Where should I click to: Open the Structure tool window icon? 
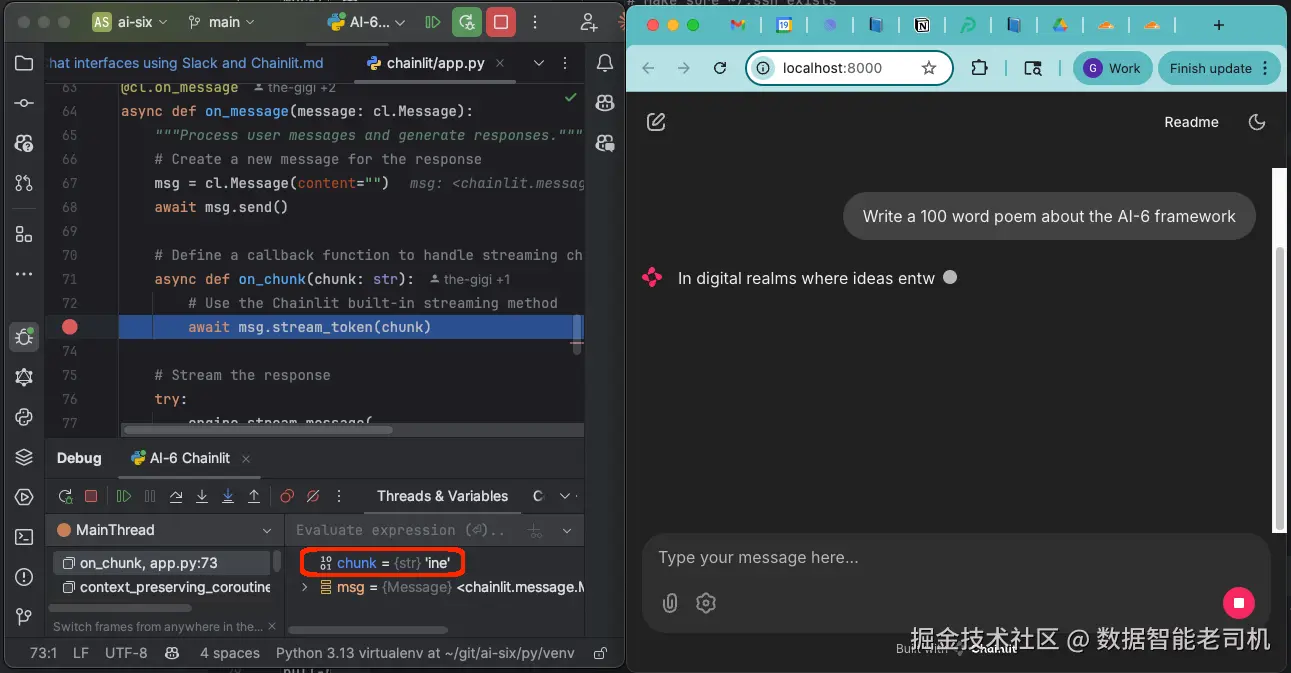[24, 233]
